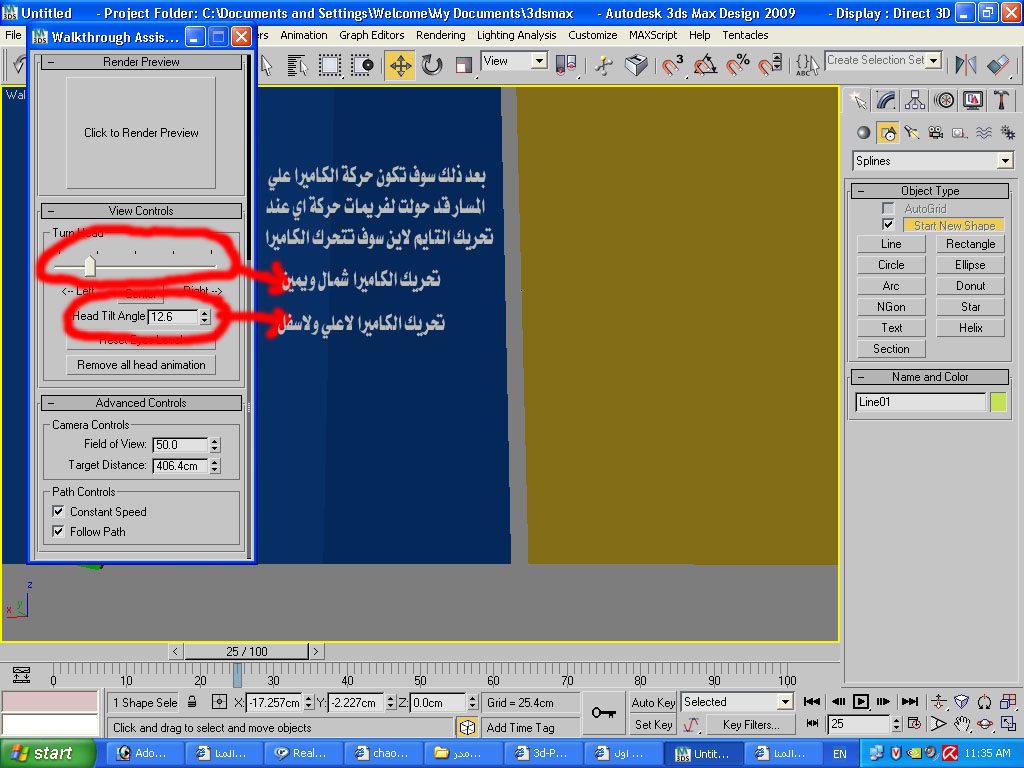Open the Display command panel tab

click(972, 100)
